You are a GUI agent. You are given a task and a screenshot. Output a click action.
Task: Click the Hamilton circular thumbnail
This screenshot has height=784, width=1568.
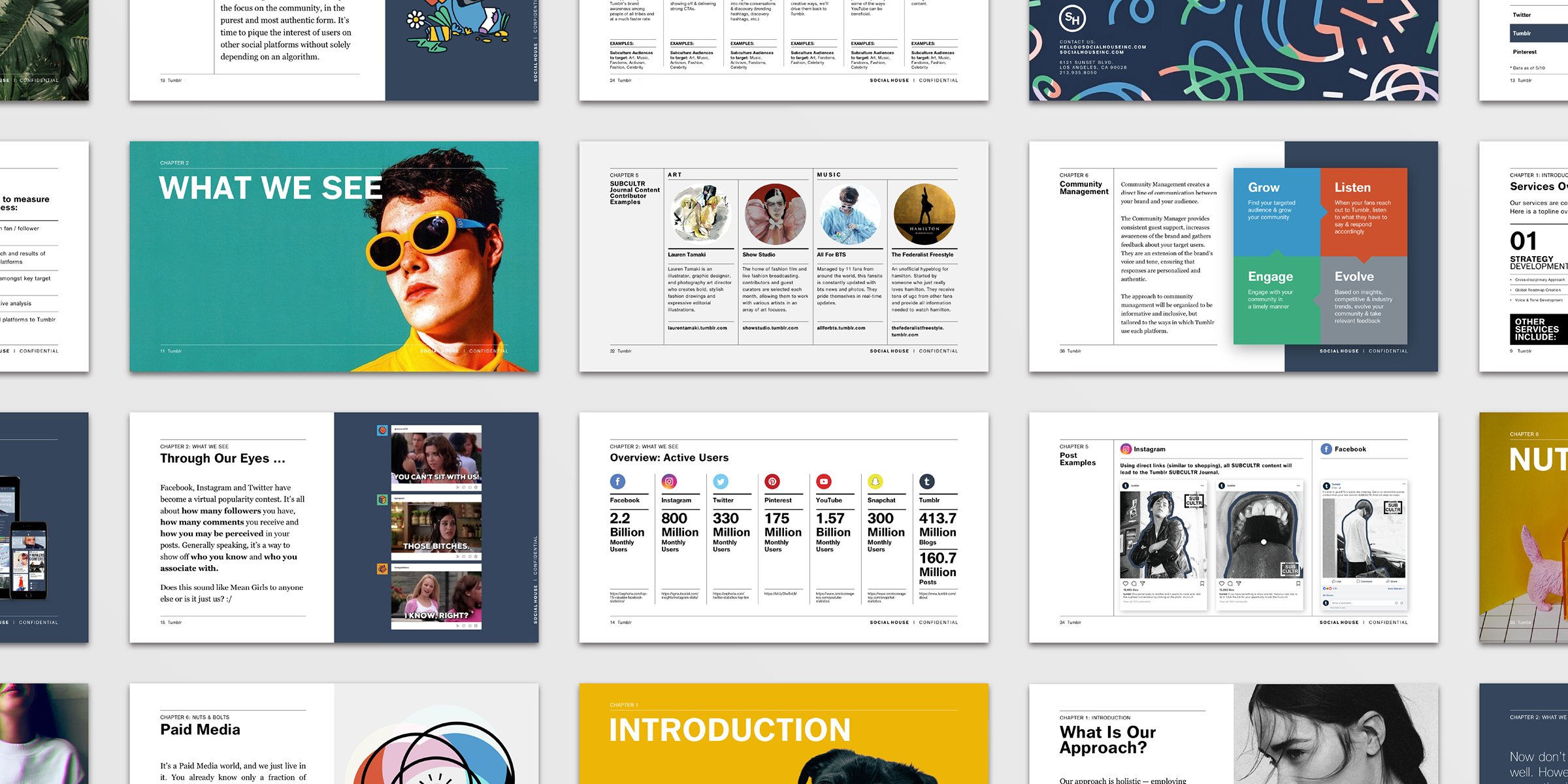924,214
